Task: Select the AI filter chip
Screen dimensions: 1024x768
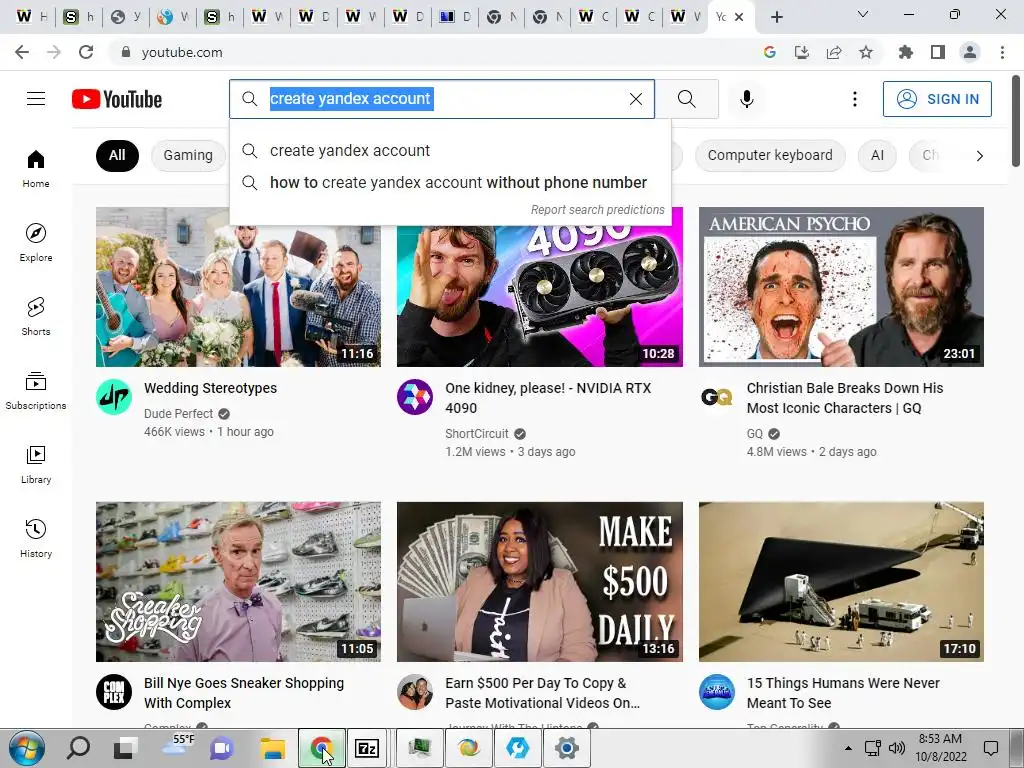Action: click(877, 155)
